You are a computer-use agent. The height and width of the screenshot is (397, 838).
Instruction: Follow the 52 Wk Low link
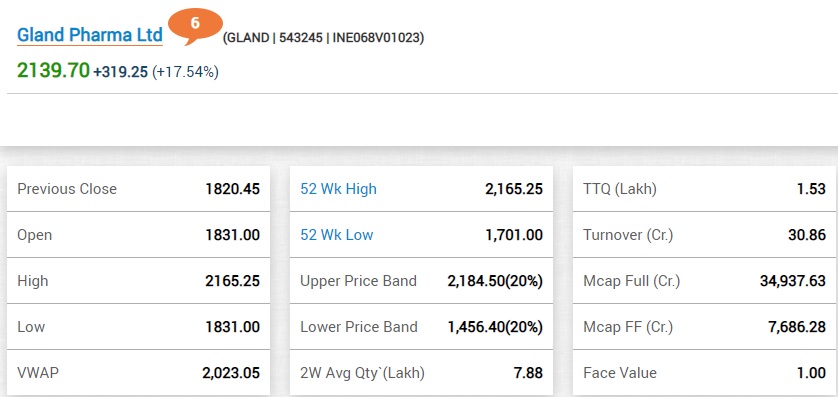337,235
